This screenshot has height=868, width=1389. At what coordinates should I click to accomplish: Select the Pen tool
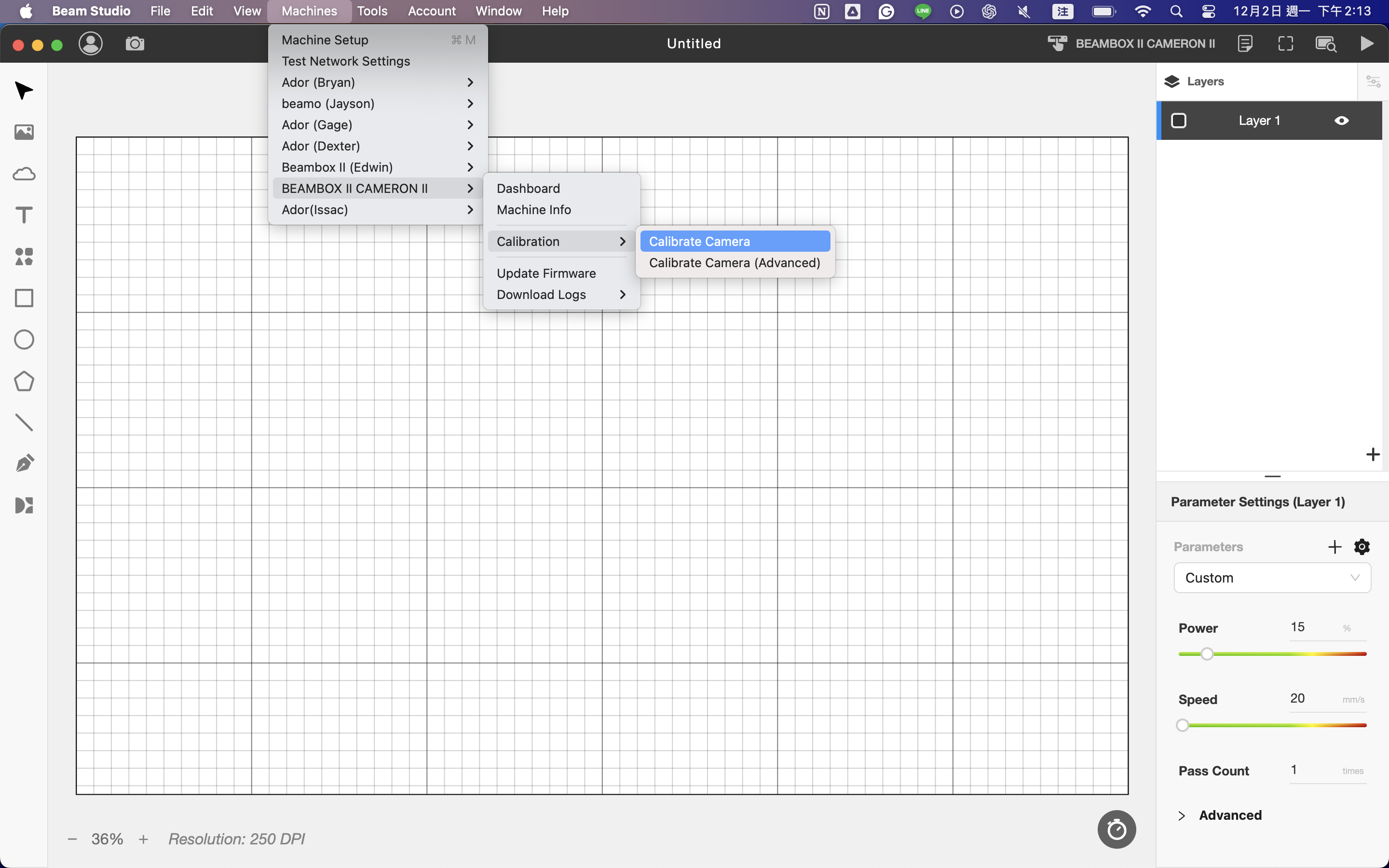click(24, 464)
